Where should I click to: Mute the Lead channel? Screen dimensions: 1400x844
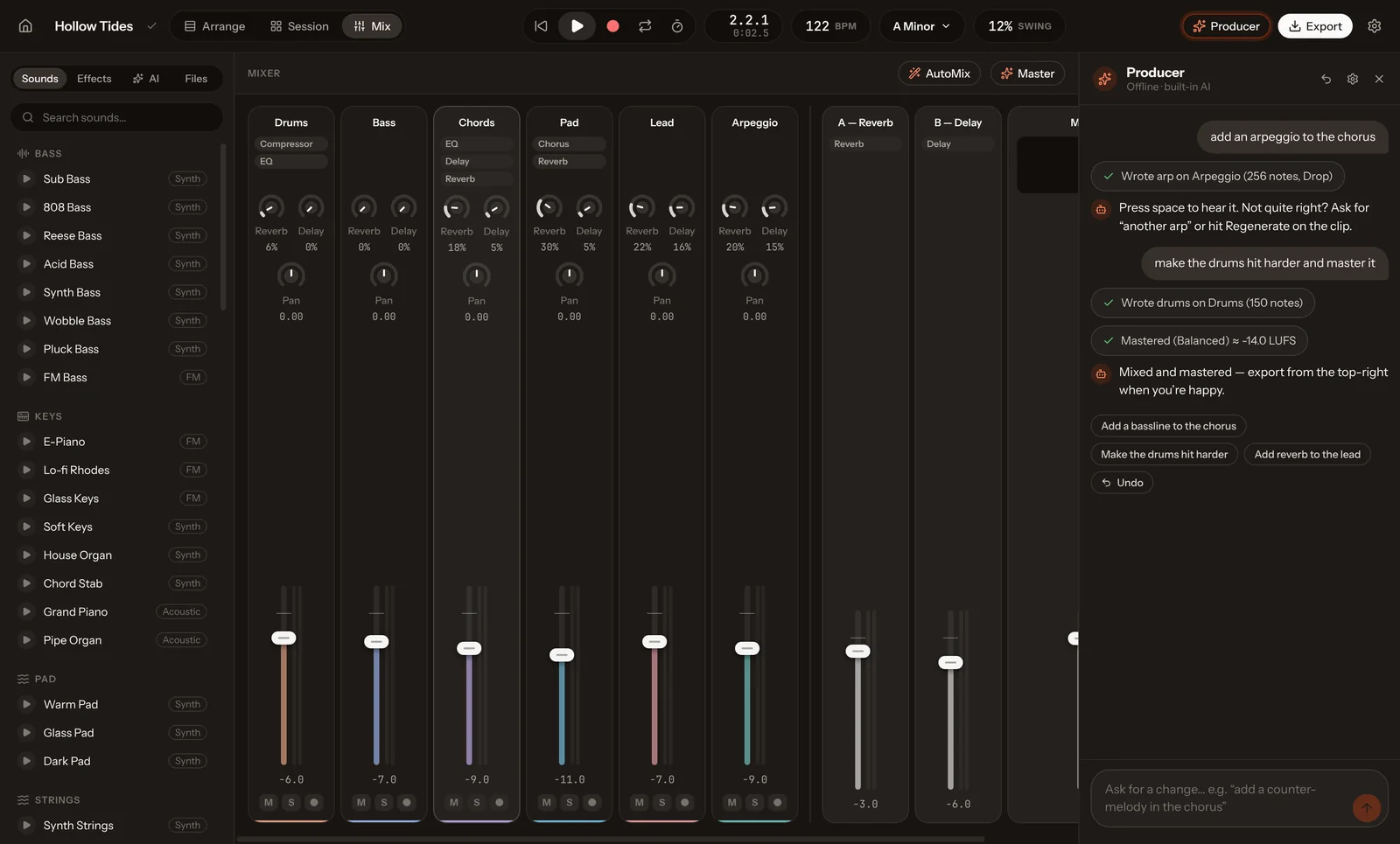(x=640, y=802)
